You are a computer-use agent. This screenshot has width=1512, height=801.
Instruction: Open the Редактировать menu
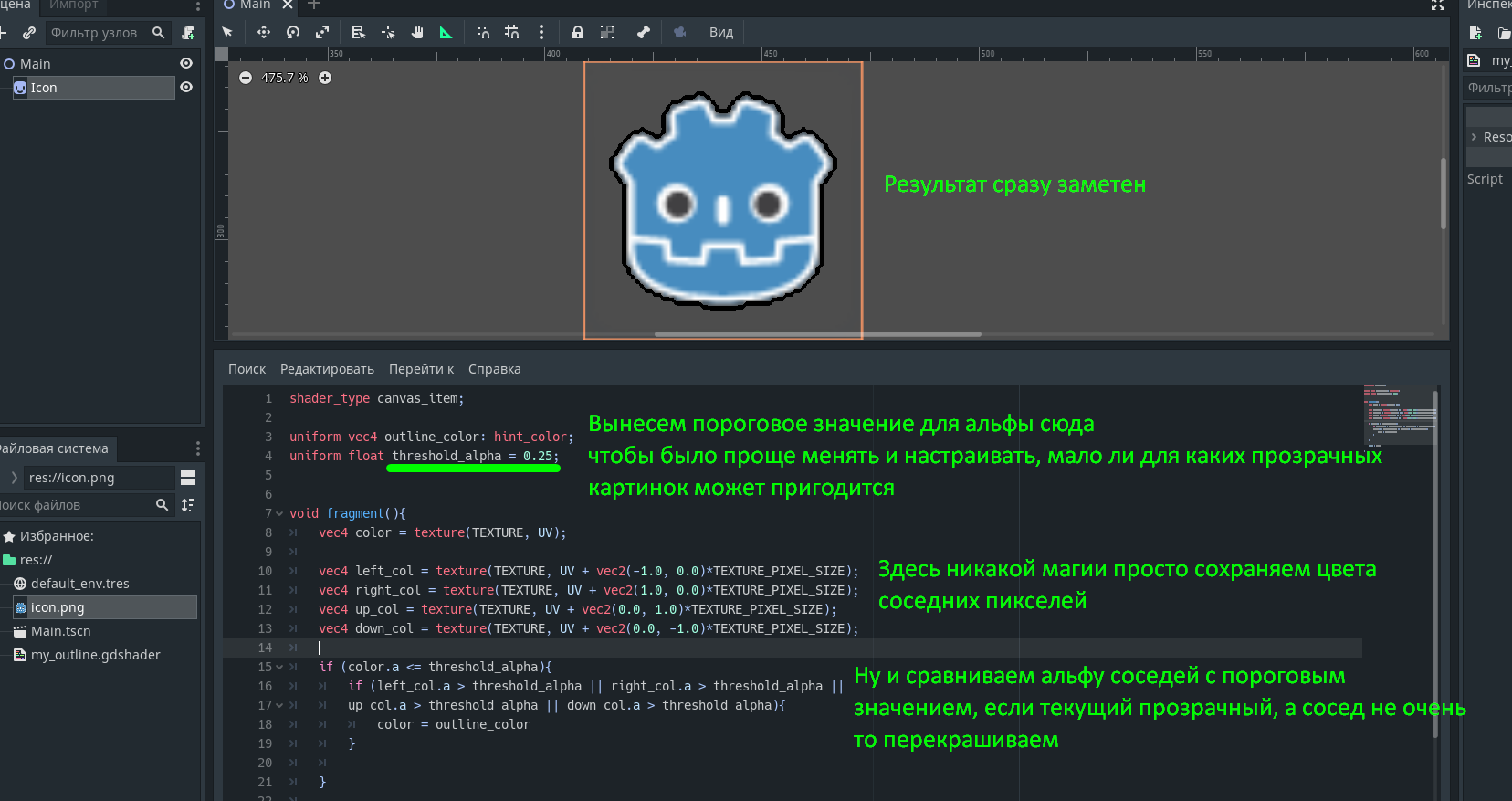coord(327,369)
